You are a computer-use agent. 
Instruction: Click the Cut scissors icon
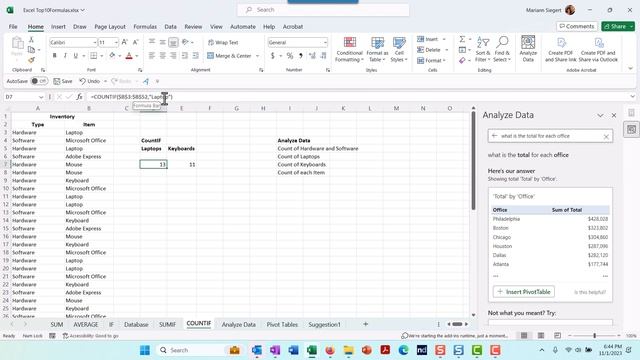(x=31, y=40)
